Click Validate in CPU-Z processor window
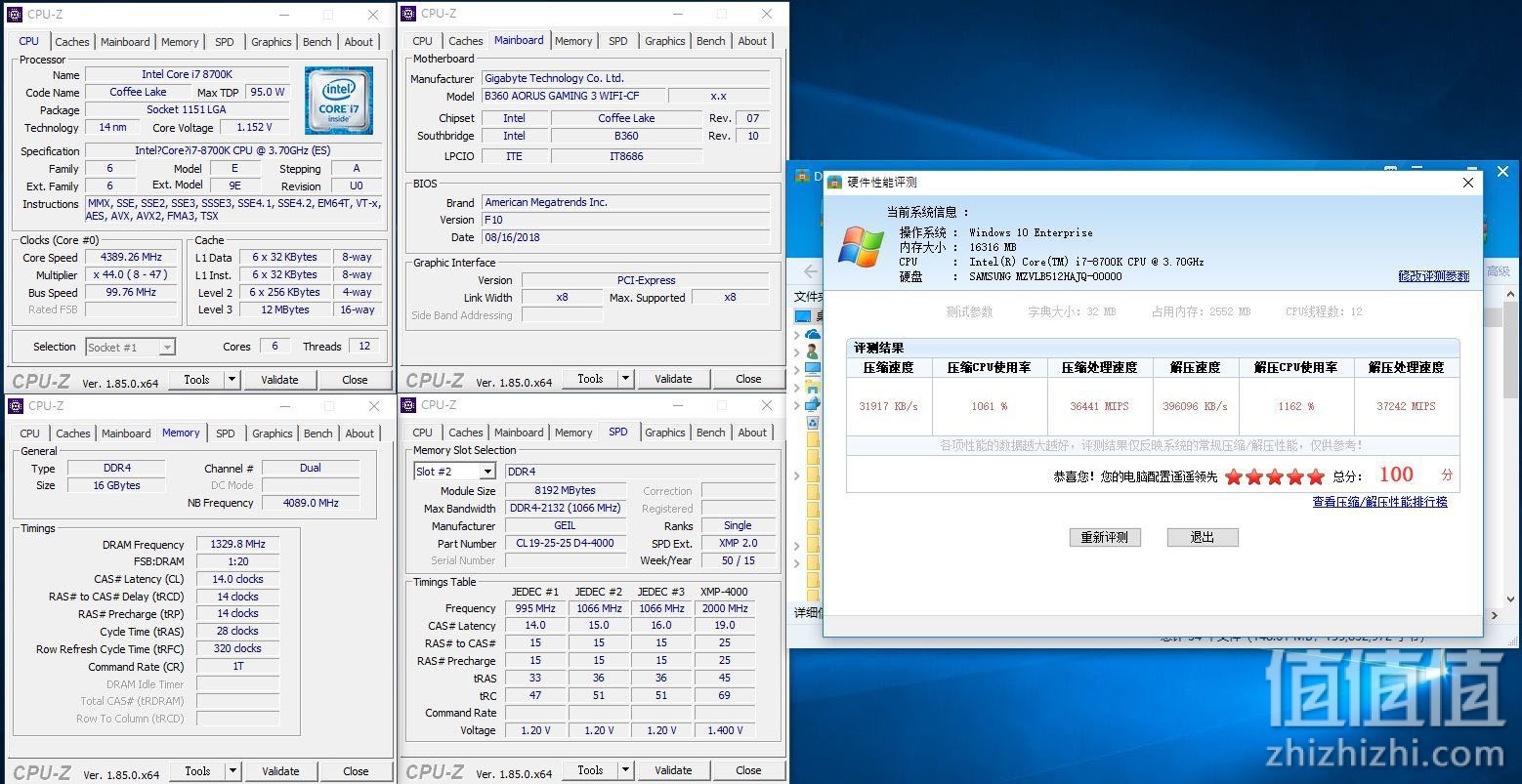Image resolution: width=1522 pixels, height=784 pixels. (279, 380)
